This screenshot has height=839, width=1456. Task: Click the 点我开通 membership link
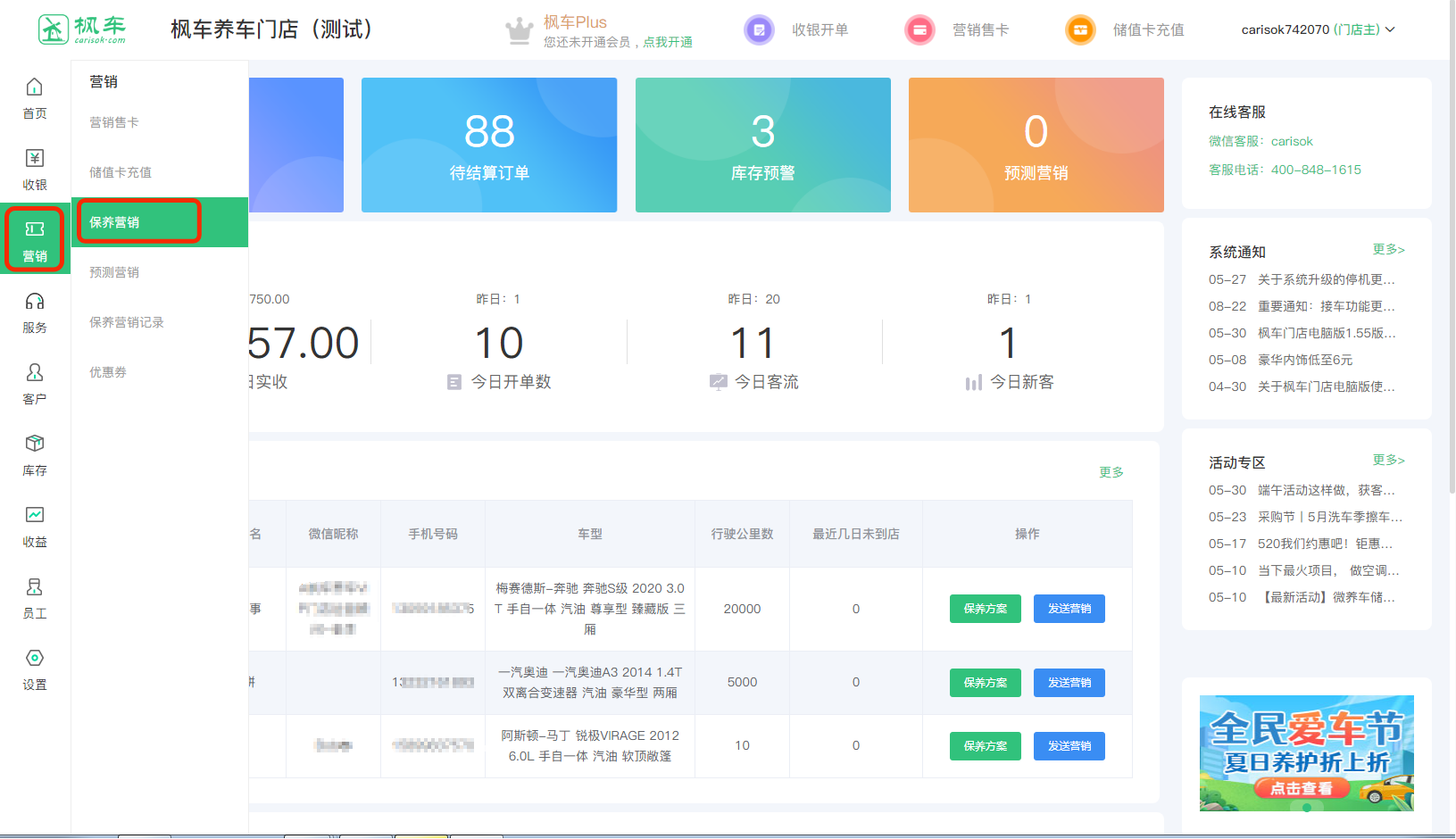pyautogui.click(x=668, y=42)
